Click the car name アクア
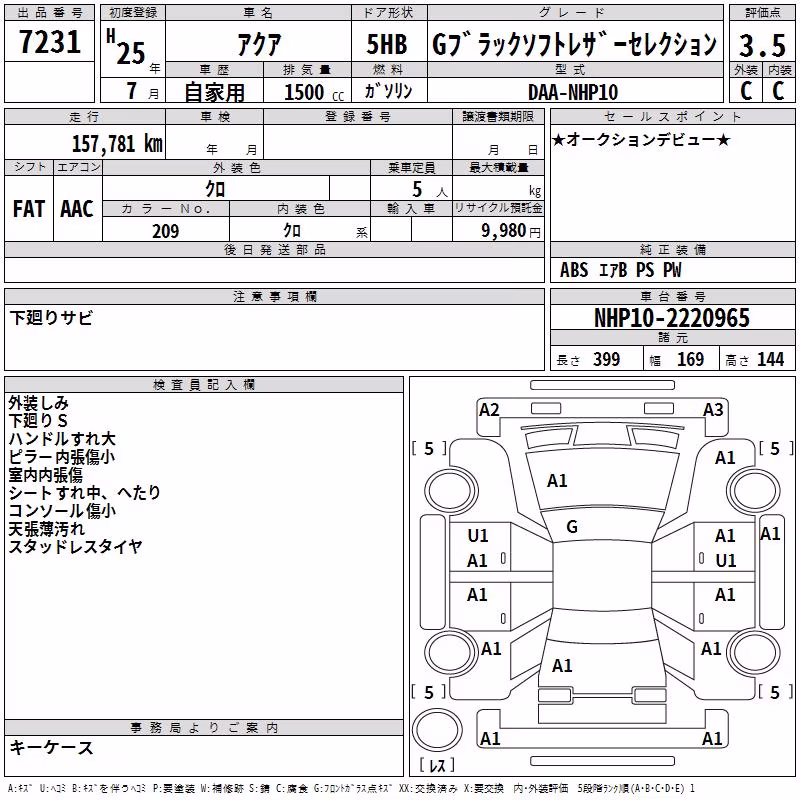 259,44
